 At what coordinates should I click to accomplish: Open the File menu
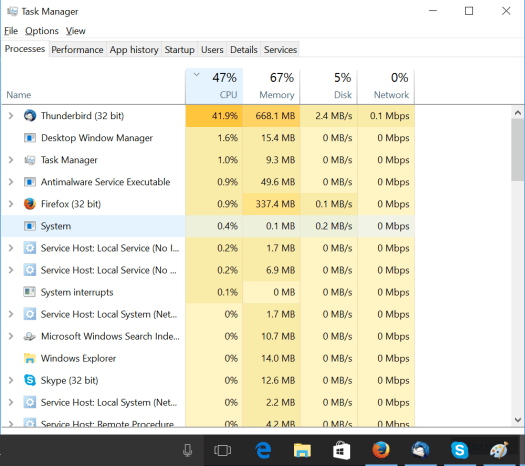point(11,31)
